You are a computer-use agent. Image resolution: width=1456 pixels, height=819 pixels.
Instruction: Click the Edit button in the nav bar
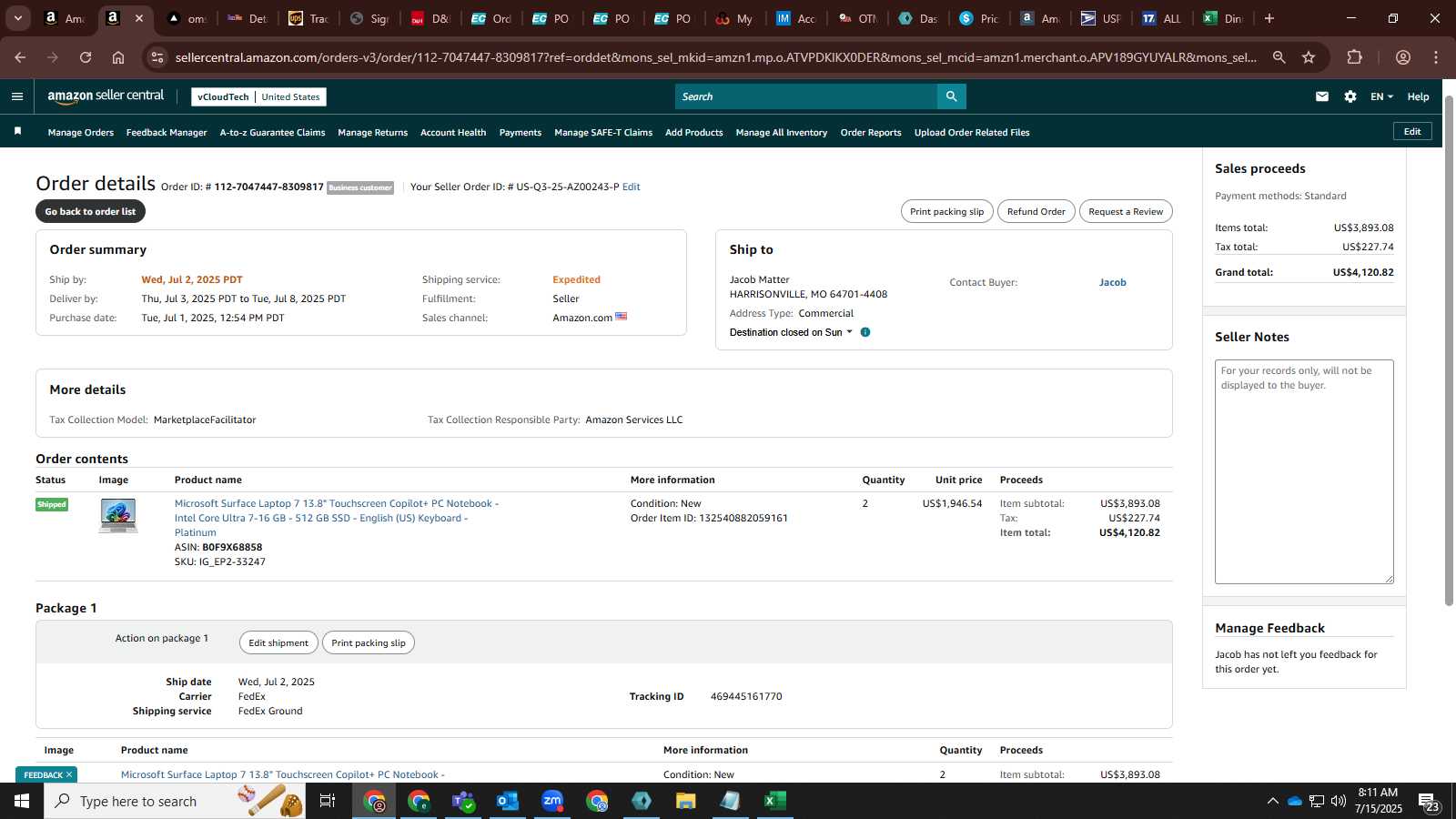pos(1412,131)
